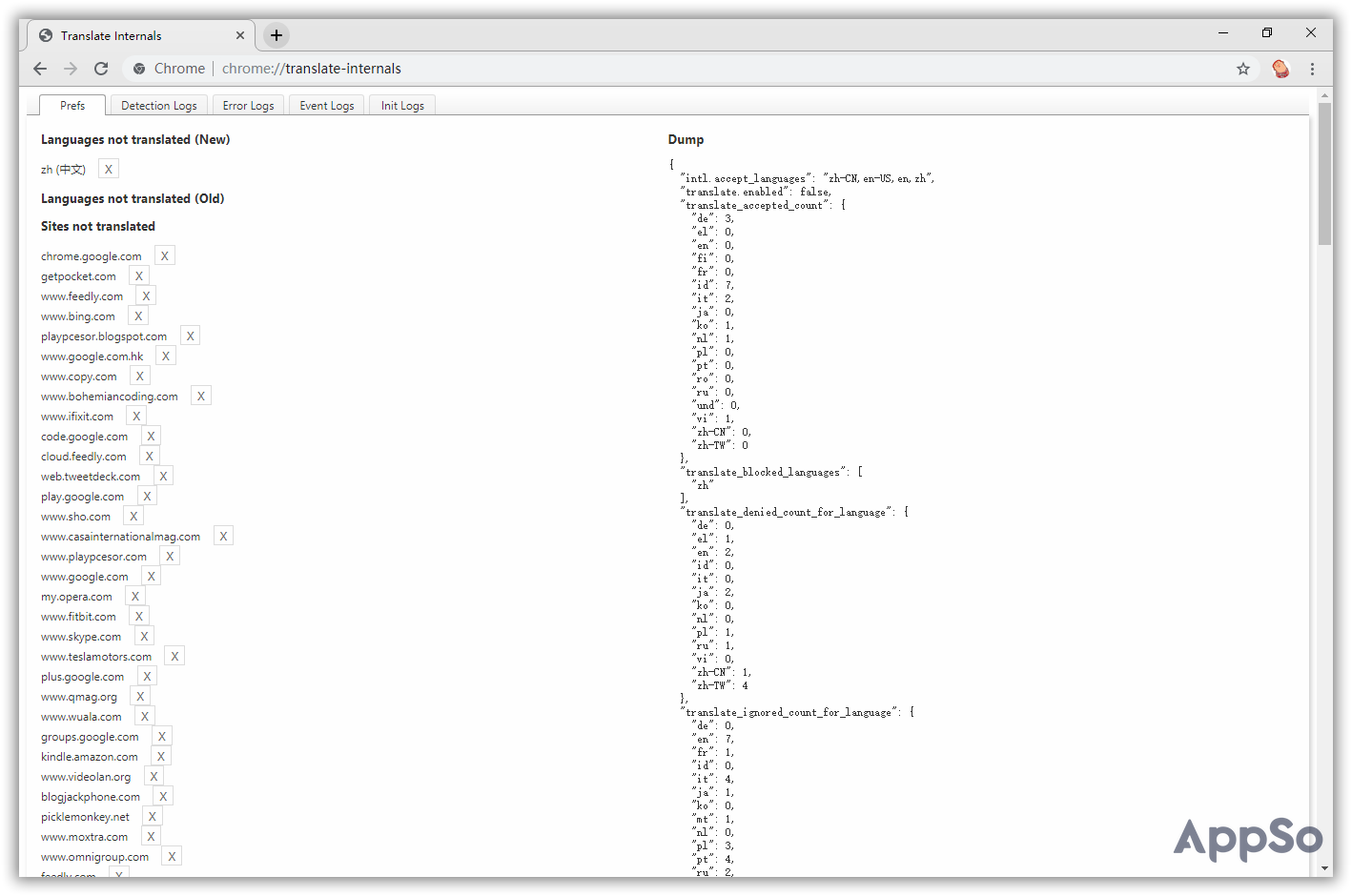
Task: Open a new tab with the plus button
Action: point(277,35)
